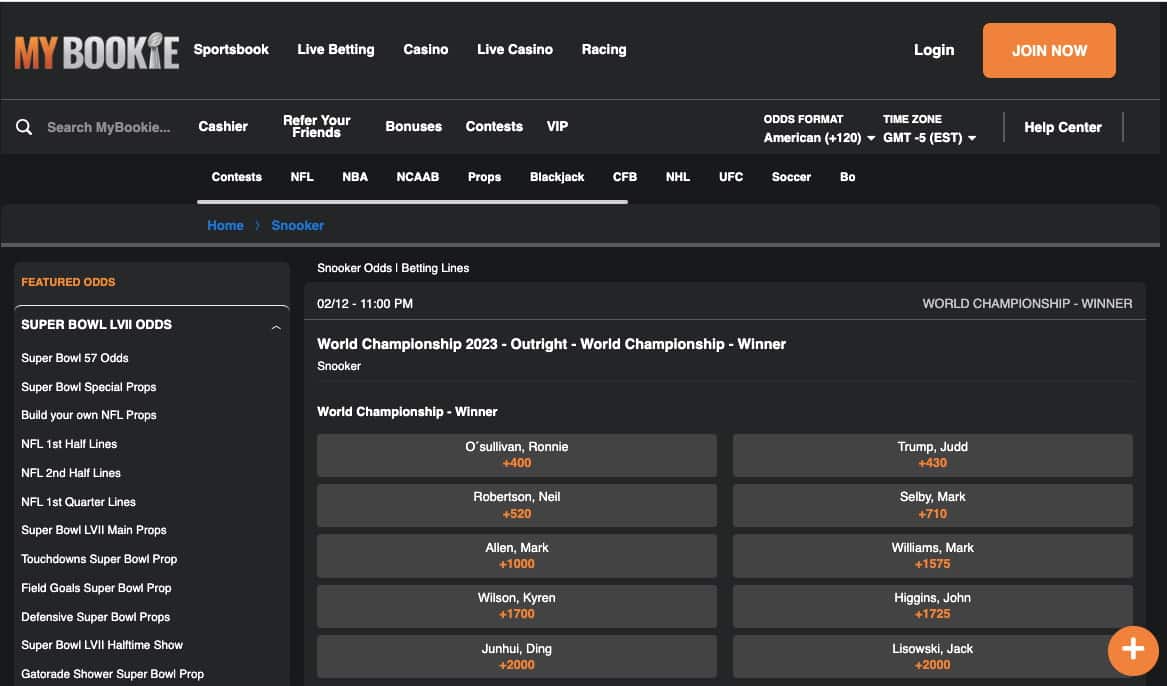This screenshot has width=1167, height=686.
Task: Open the Help Center
Action: click(x=1063, y=127)
